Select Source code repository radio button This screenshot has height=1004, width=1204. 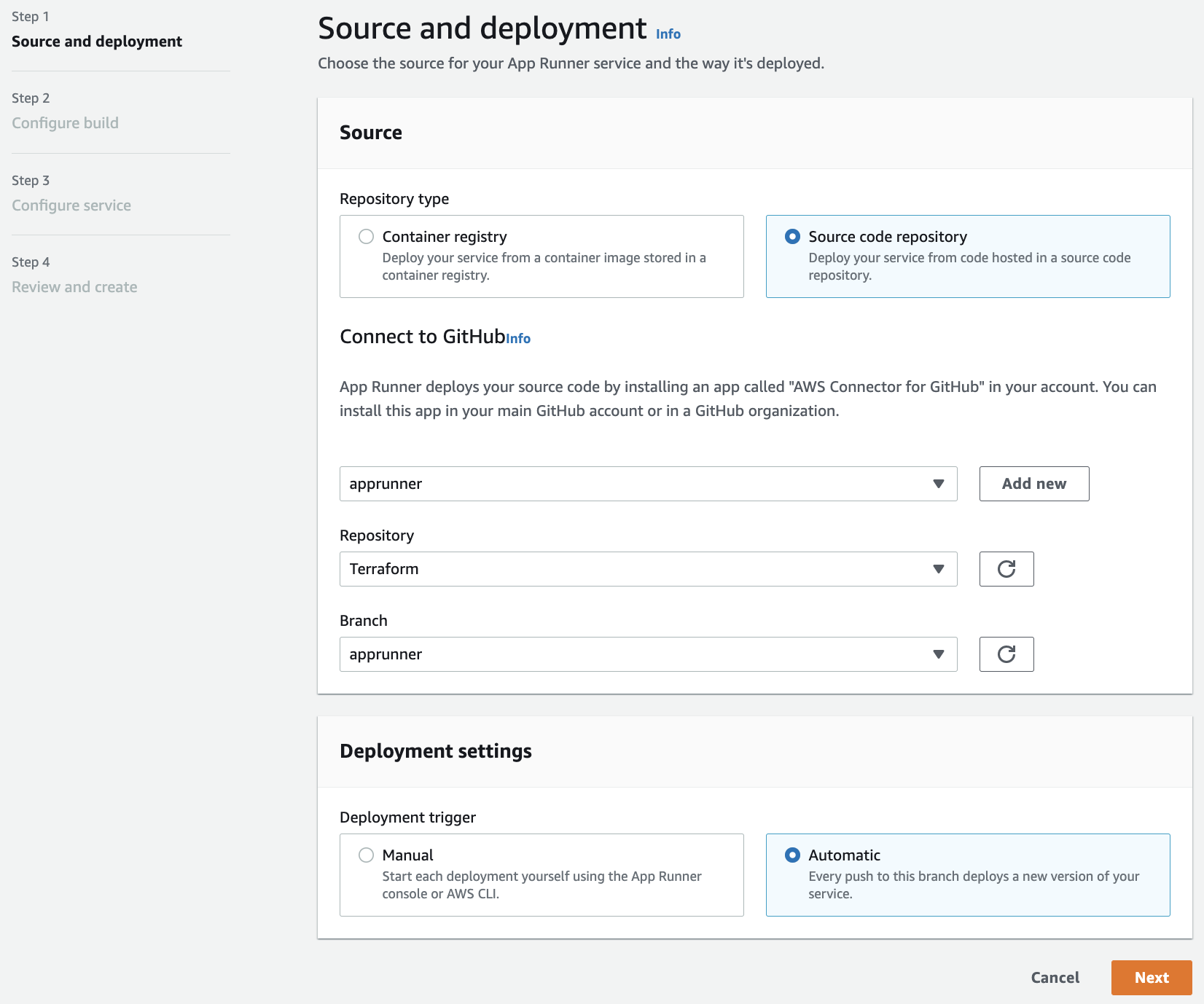tap(792, 237)
